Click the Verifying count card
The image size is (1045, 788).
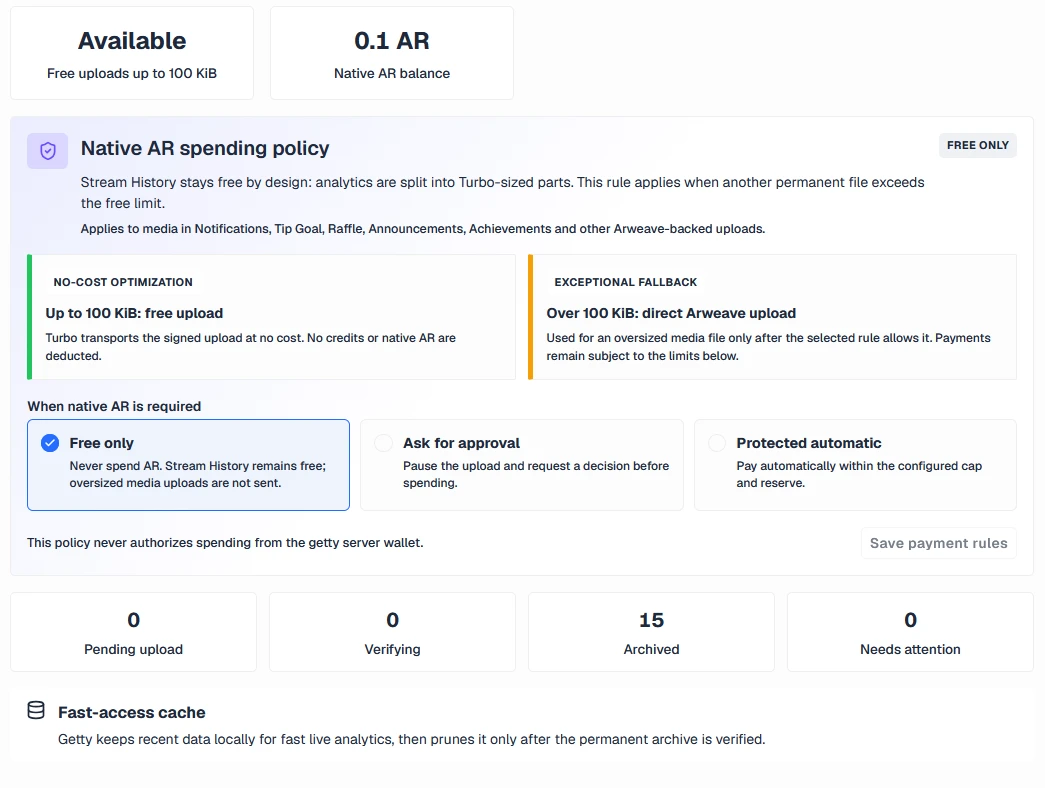pos(393,632)
